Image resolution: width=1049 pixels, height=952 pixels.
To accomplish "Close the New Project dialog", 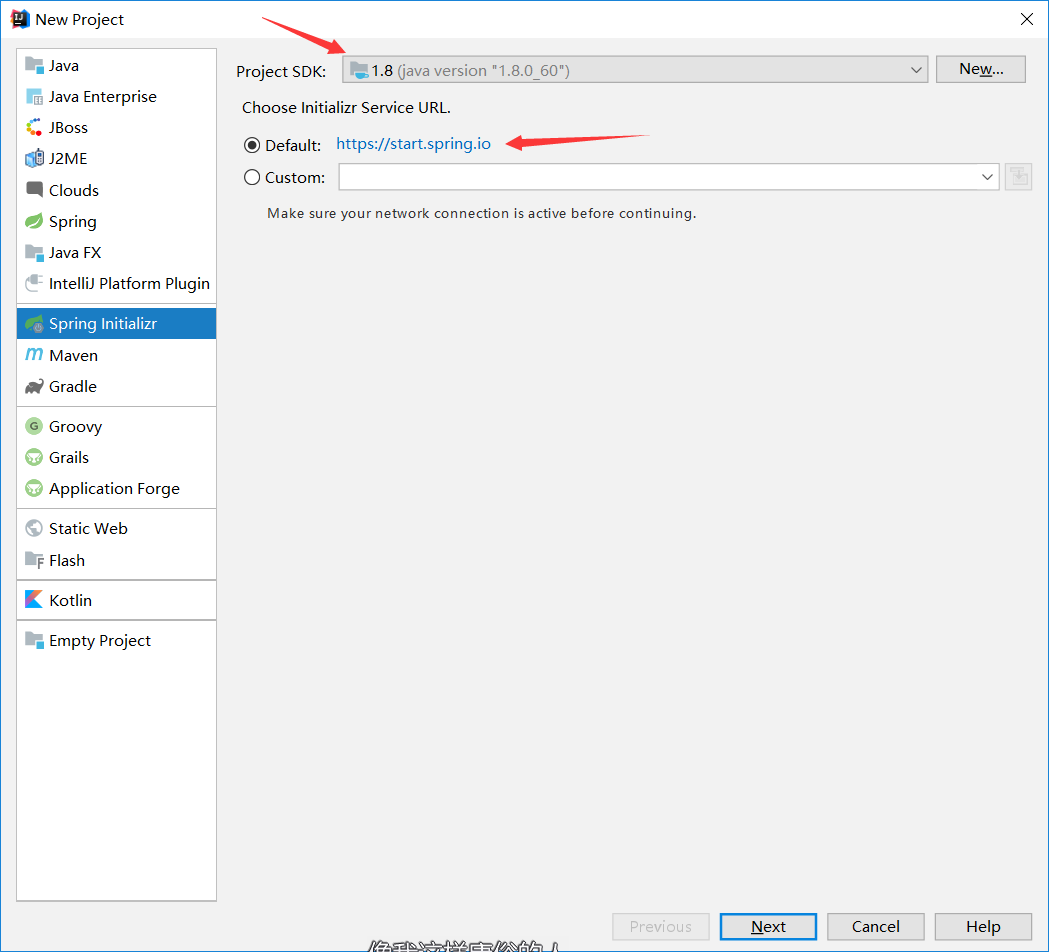I will [x=1026, y=19].
